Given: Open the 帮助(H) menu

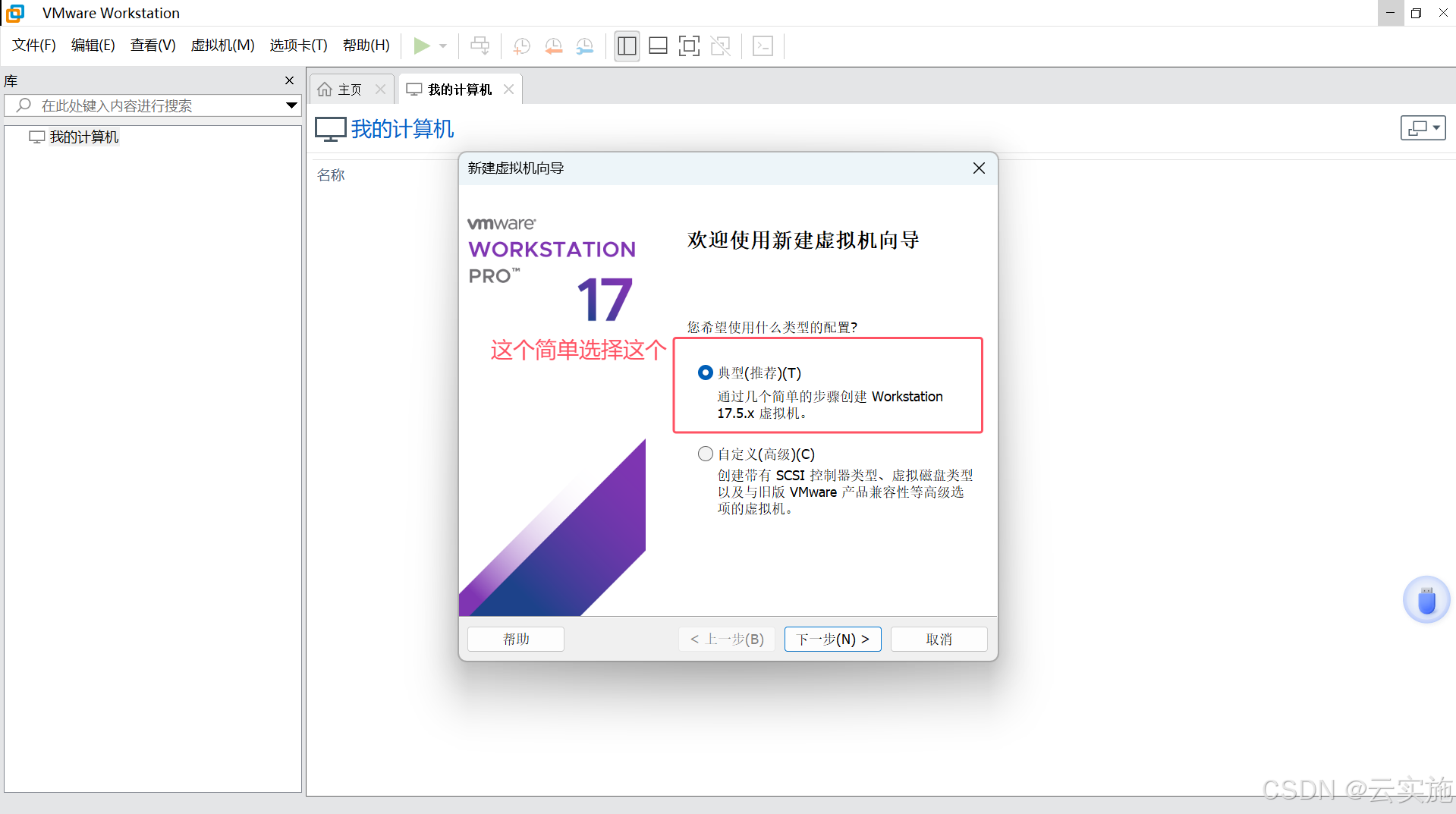Looking at the screenshot, I should coord(366,46).
